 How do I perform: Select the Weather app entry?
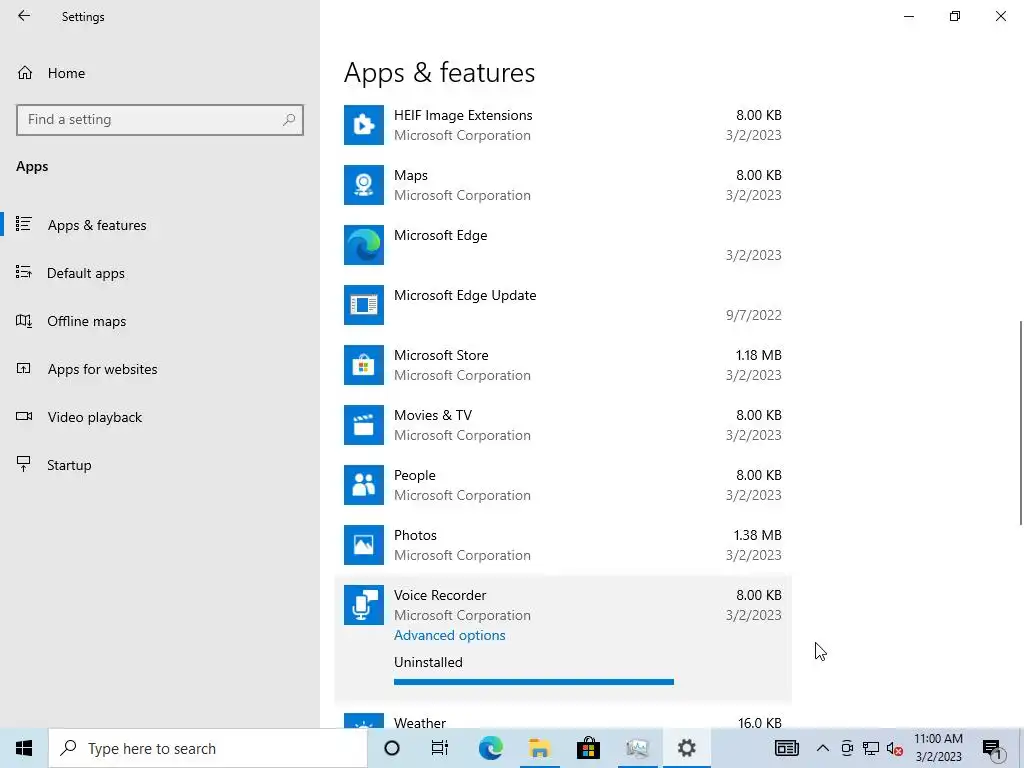563,717
